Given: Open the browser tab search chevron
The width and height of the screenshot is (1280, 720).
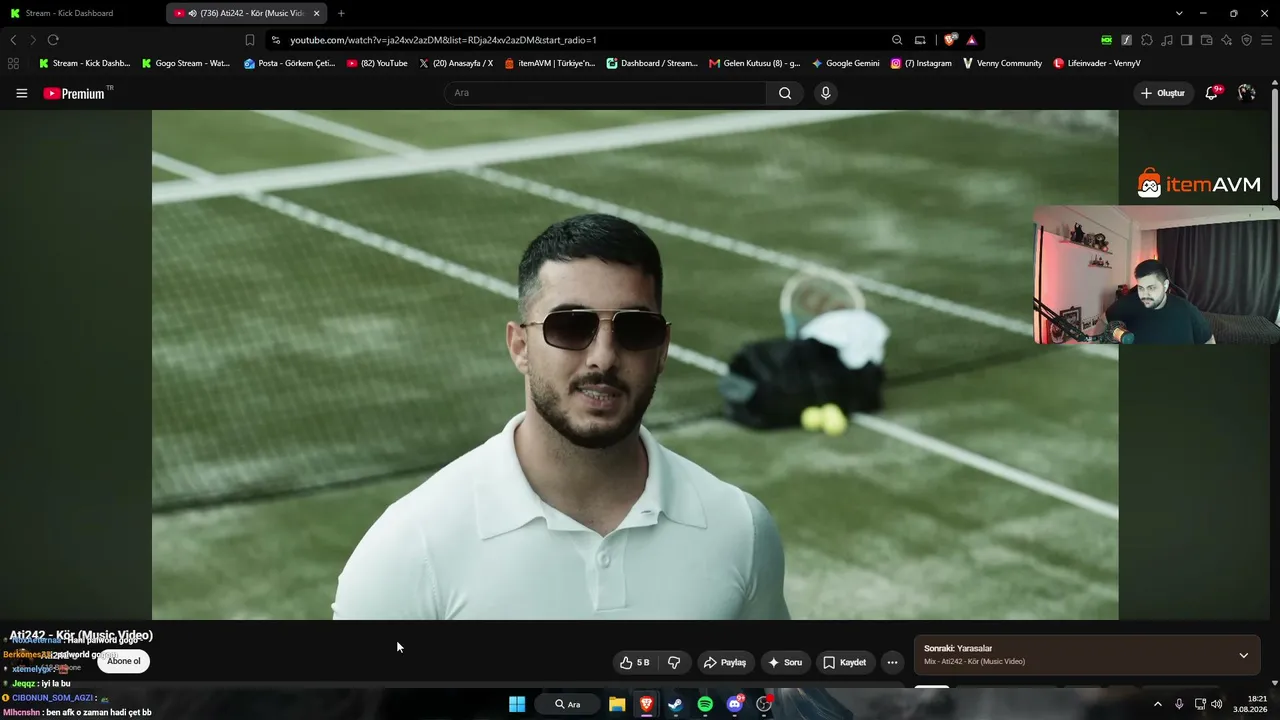Looking at the screenshot, I should pos(1179,13).
